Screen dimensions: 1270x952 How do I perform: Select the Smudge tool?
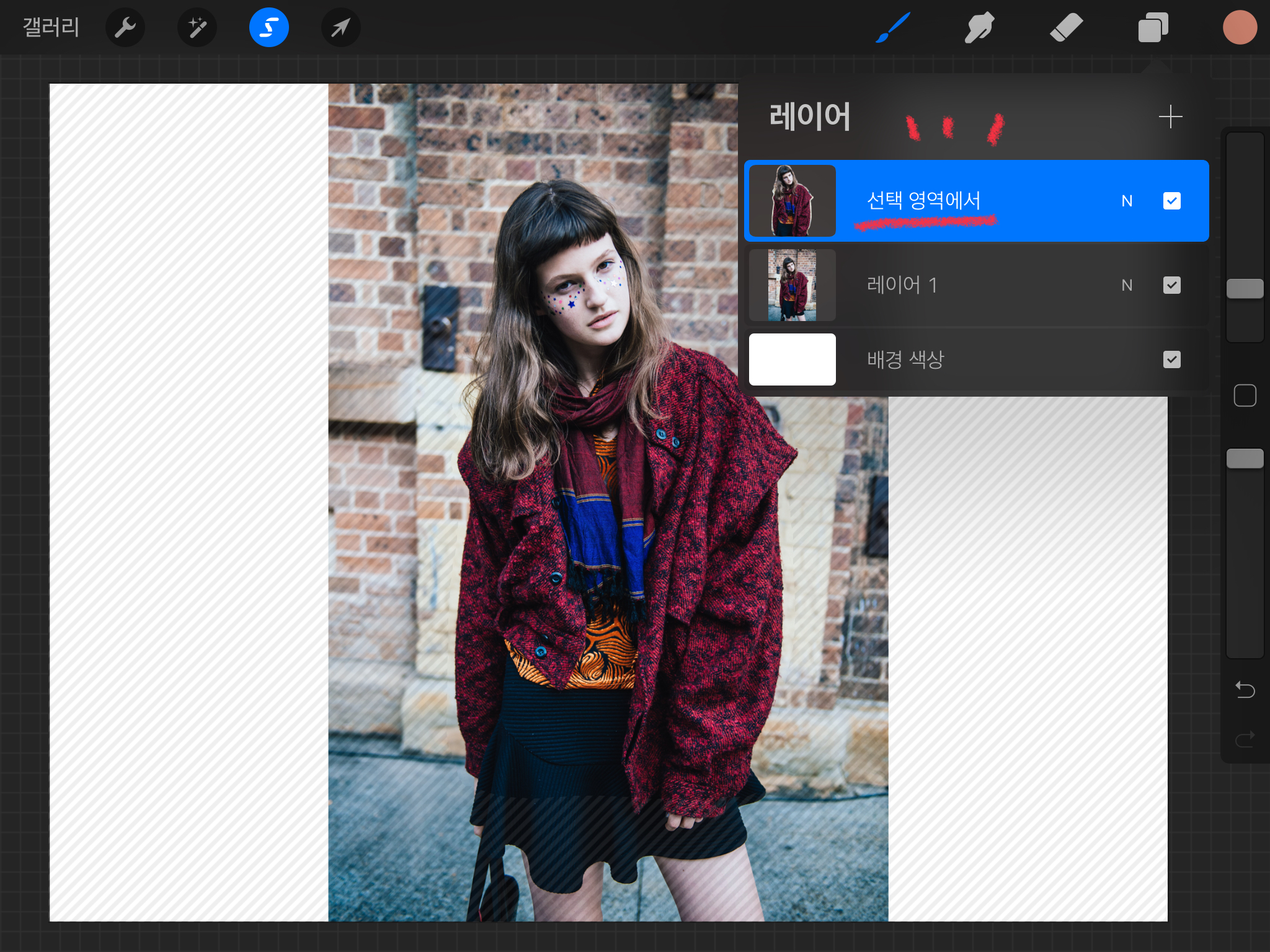point(979,28)
